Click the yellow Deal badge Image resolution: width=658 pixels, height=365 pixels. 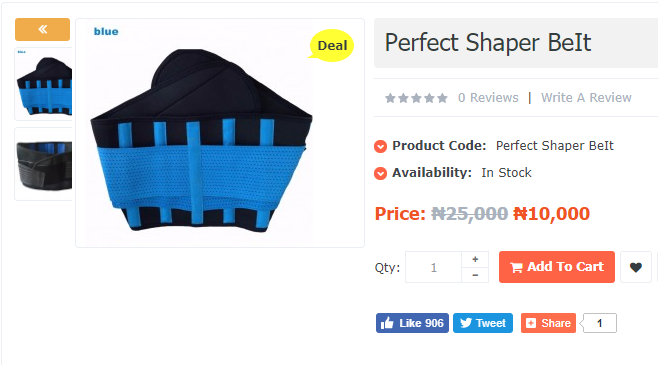pyautogui.click(x=332, y=45)
